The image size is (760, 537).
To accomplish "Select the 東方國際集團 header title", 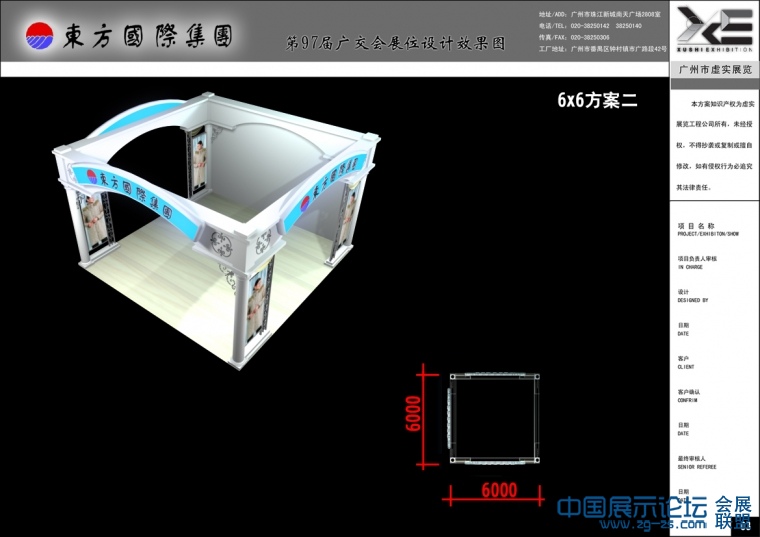I will 148,37.
